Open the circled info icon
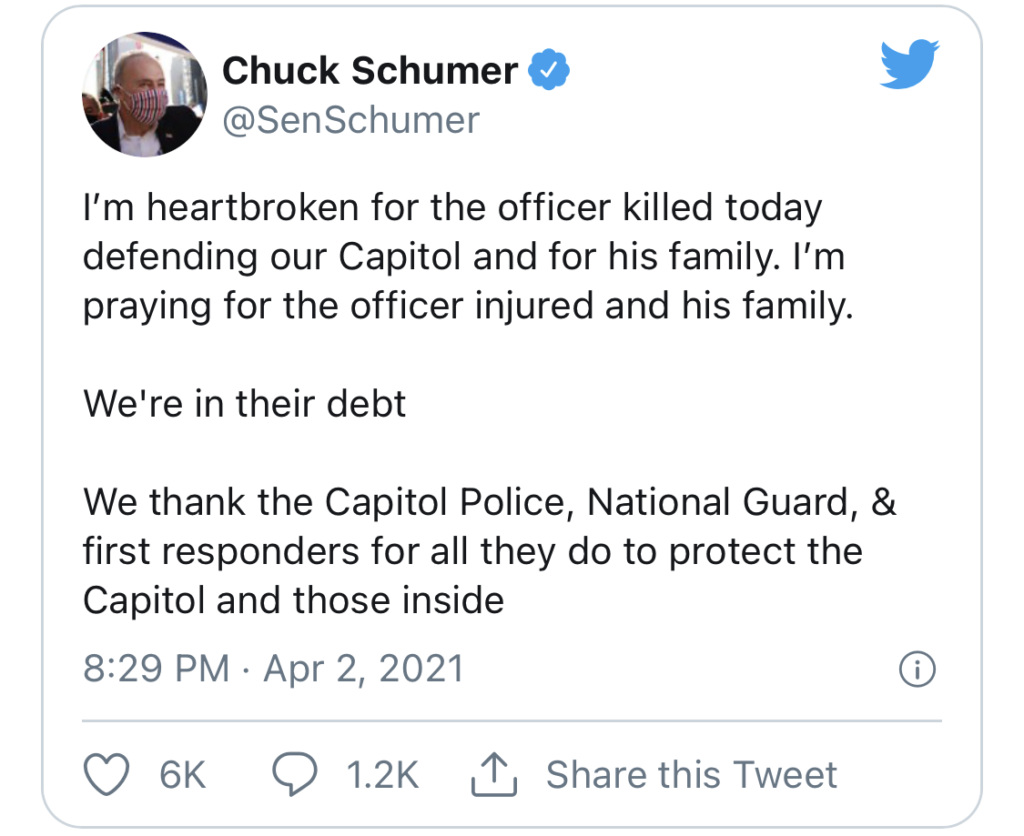 tap(918, 669)
